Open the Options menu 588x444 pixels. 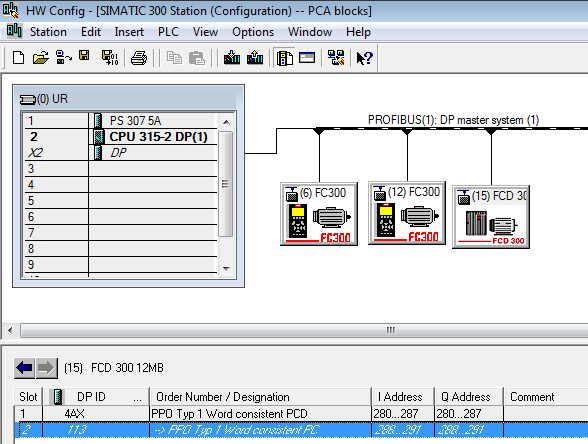click(x=253, y=32)
